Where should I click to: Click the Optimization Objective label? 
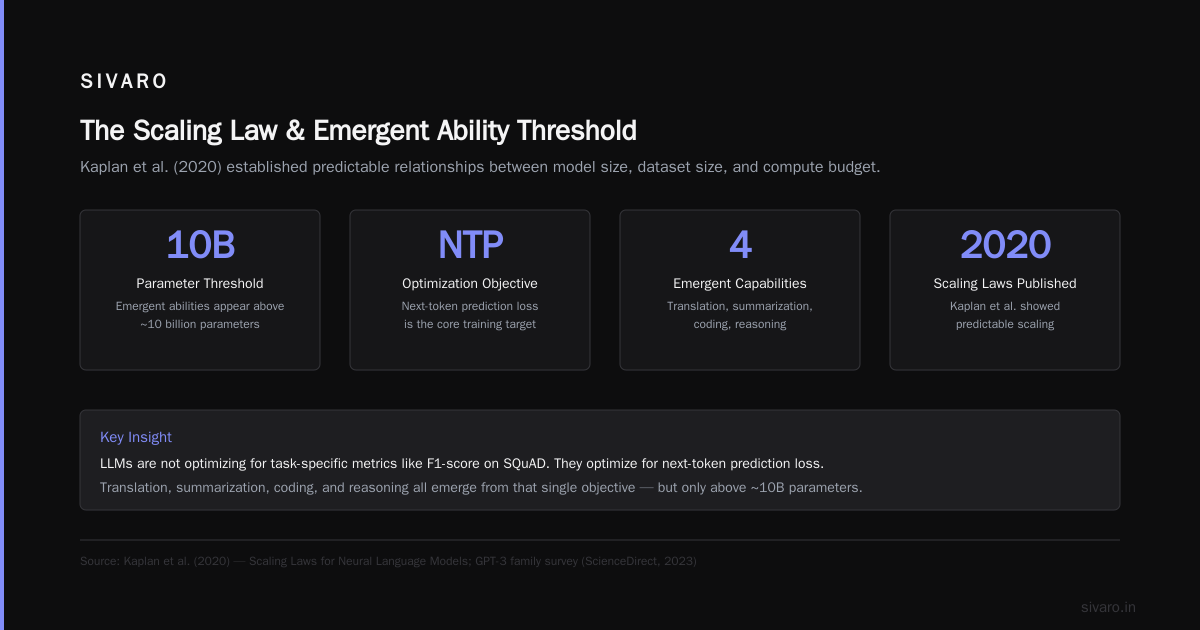470,283
